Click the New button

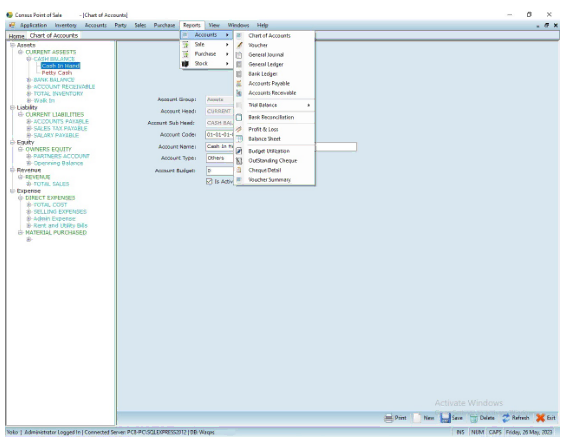(x=424, y=418)
